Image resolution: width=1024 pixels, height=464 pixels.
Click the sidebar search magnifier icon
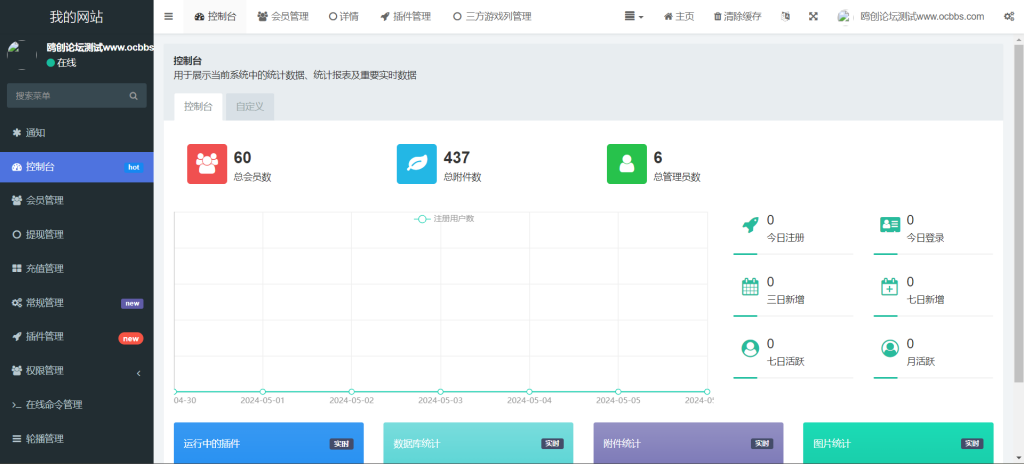point(134,95)
